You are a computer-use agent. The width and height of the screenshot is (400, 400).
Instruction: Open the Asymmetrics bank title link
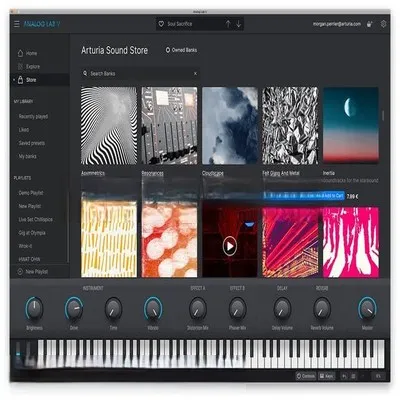click(93, 173)
